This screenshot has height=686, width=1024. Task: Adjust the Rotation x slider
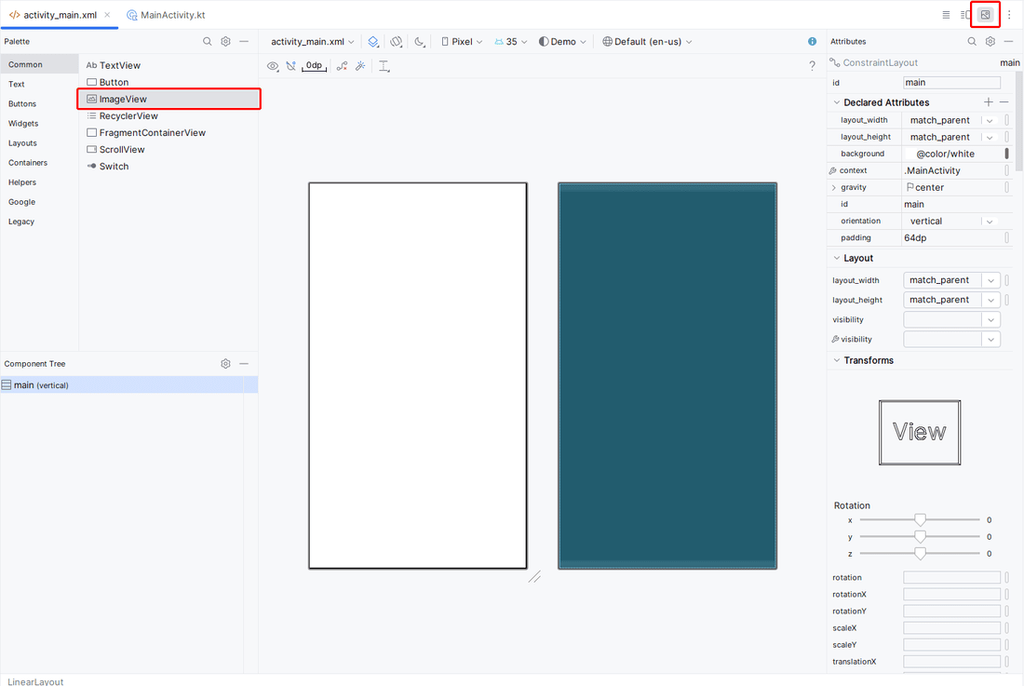pyautogui.click(x=920, y=520)
